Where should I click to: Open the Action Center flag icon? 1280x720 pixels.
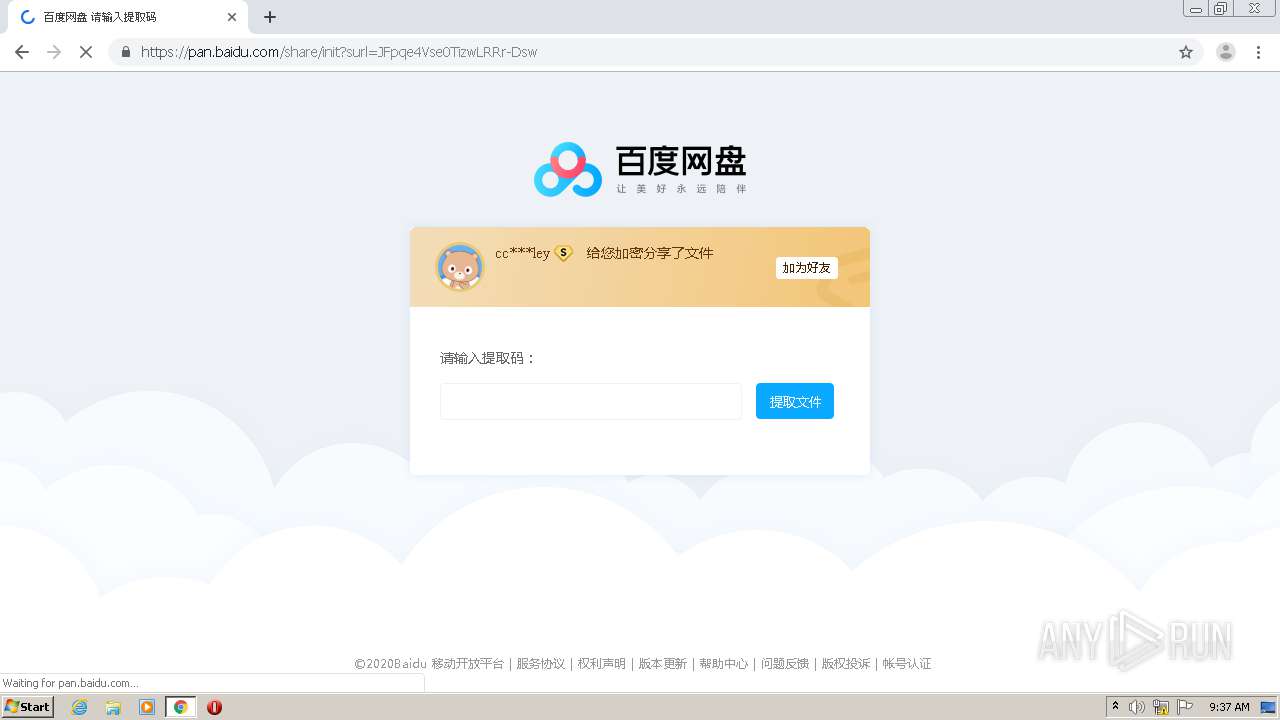click(1185, 707)
